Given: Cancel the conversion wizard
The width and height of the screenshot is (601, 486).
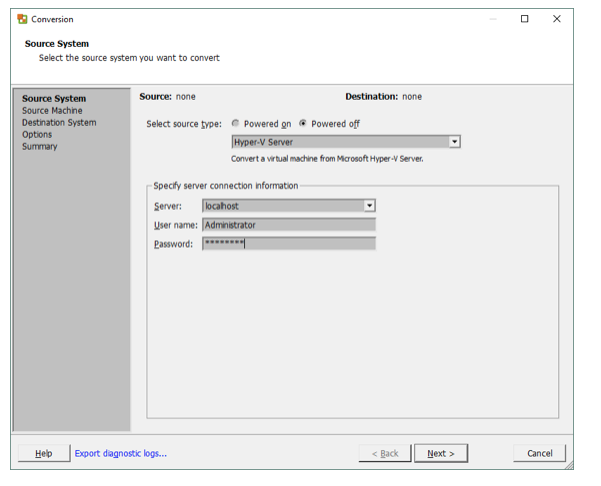Looking at the screenshot, I should pos(539,453).
